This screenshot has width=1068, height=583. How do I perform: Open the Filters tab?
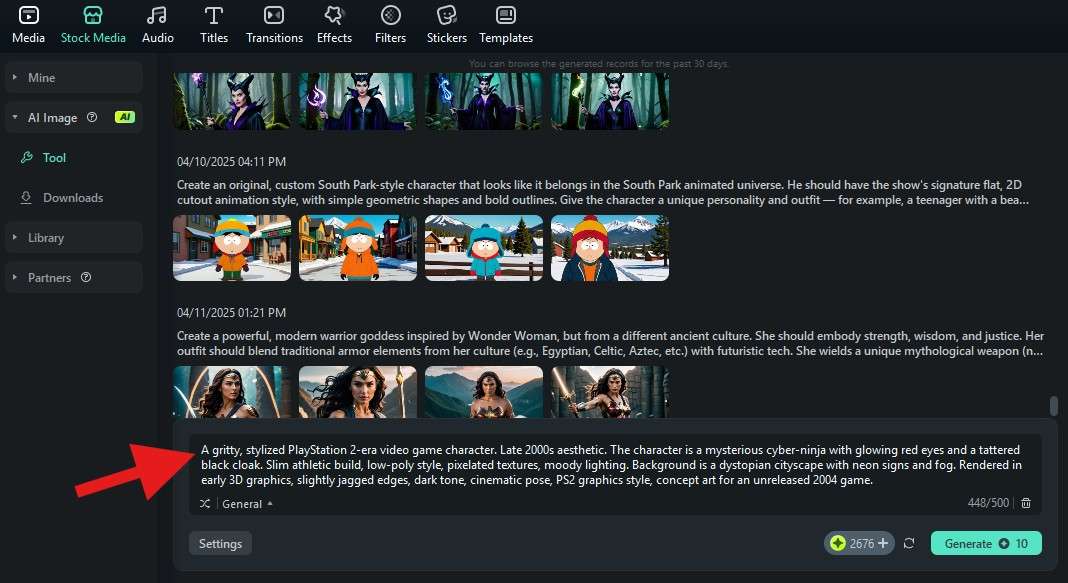click(390, 25)
